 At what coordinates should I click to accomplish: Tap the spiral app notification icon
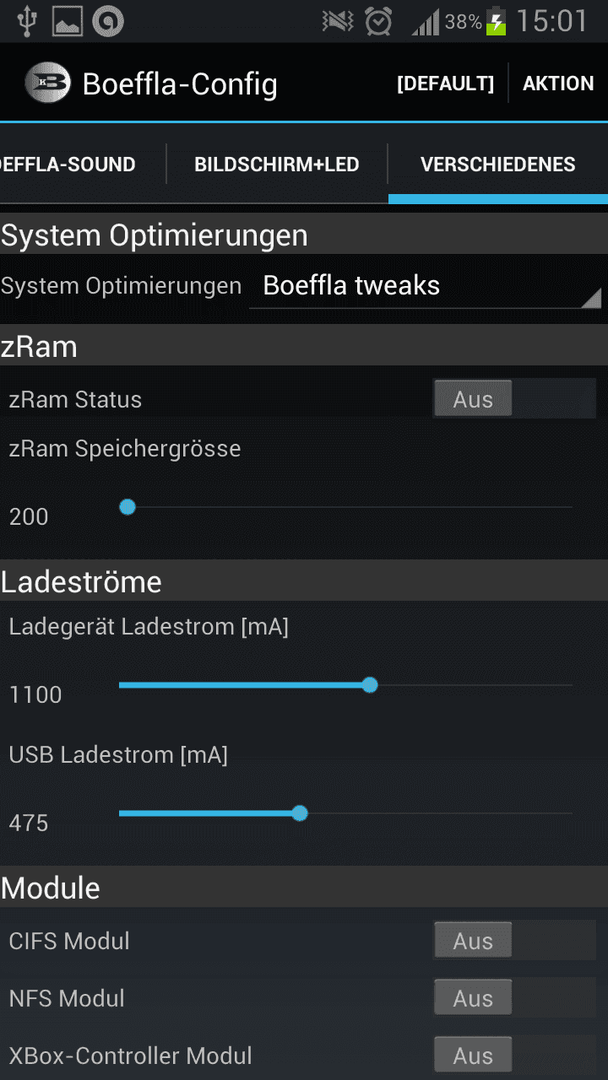(108, 21)
